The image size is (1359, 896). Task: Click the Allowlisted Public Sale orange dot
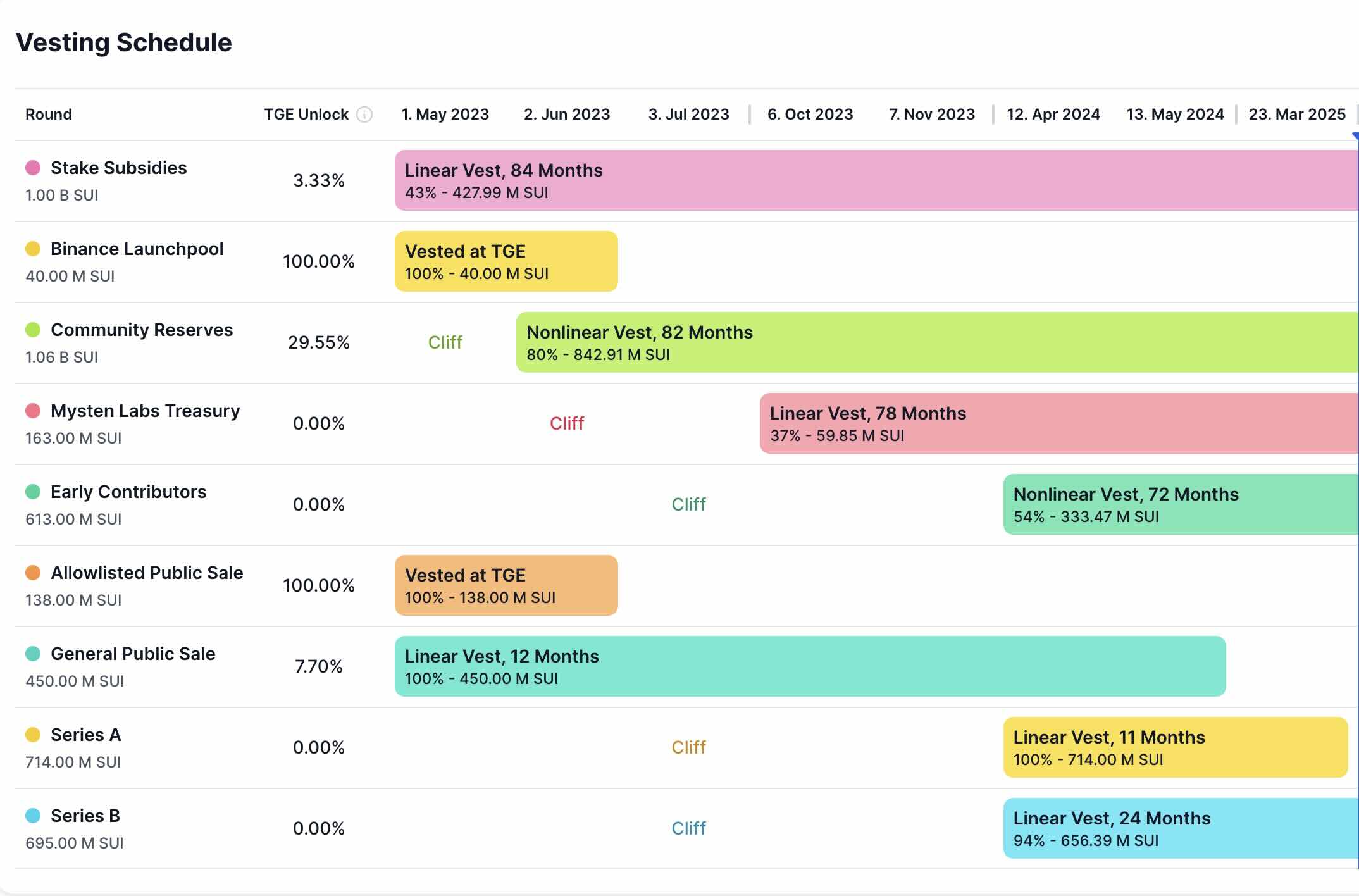point(33,573)
